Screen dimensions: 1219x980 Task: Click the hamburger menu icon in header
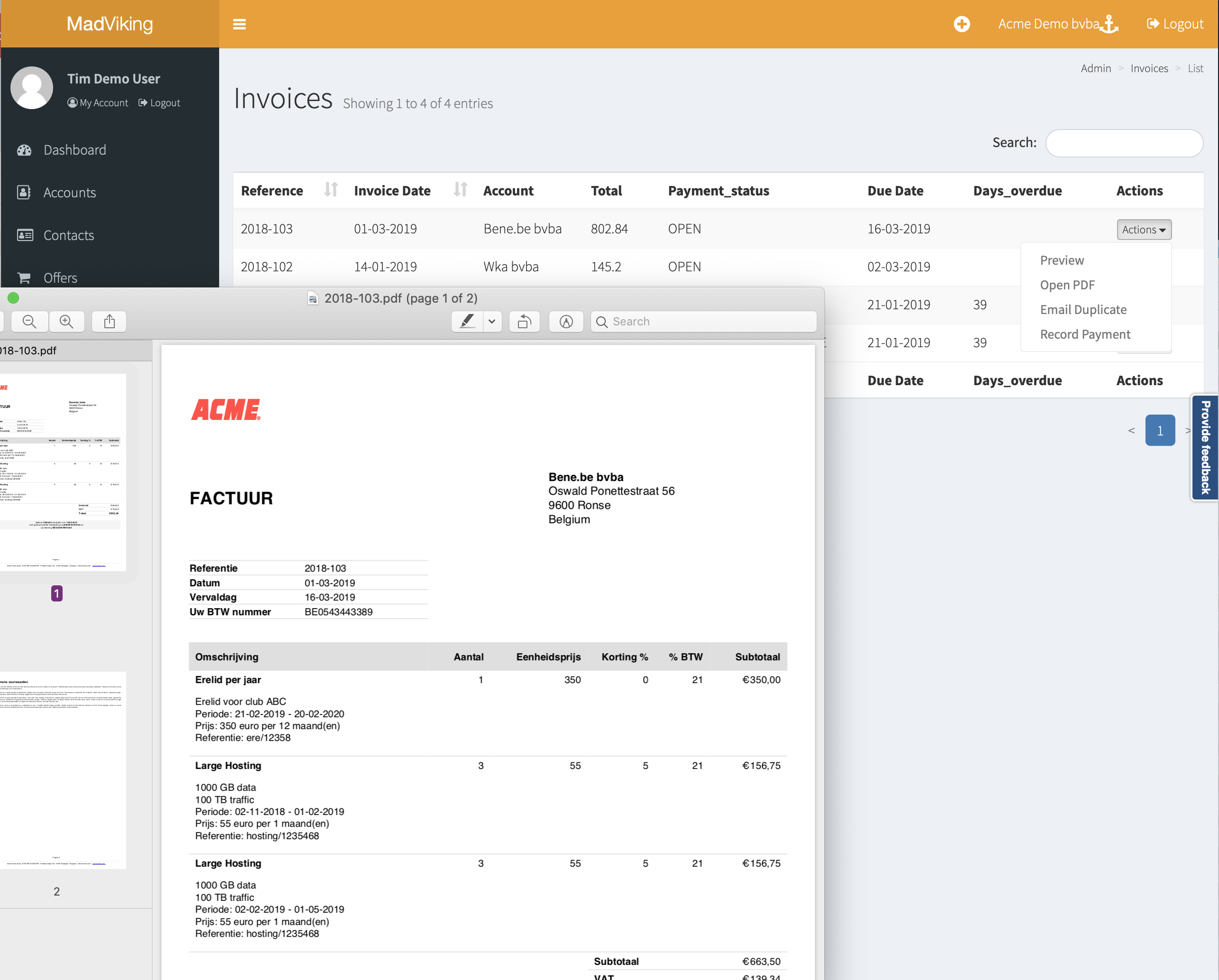click(239, 24)
